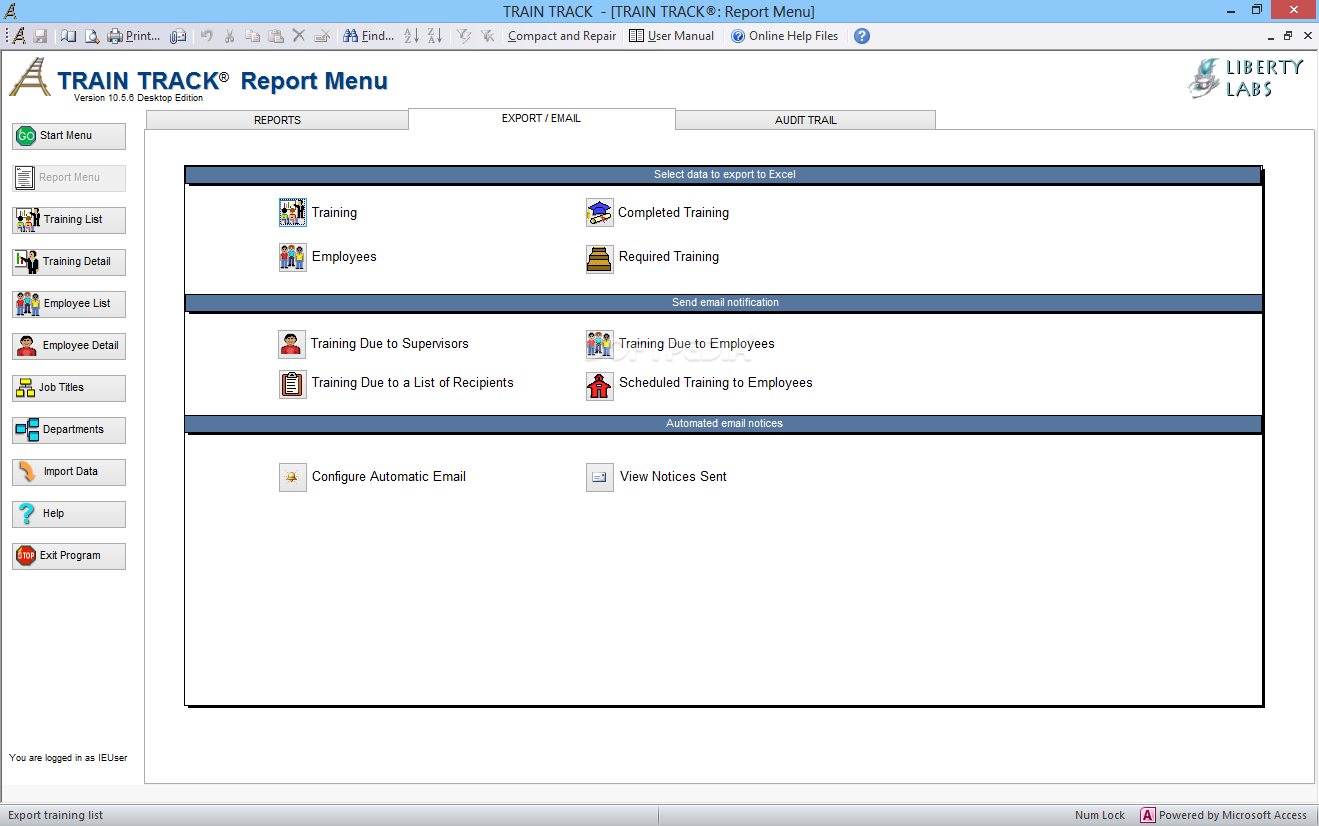
Task: Click the Training Due to Employees icon
Action: click(599, 344)
